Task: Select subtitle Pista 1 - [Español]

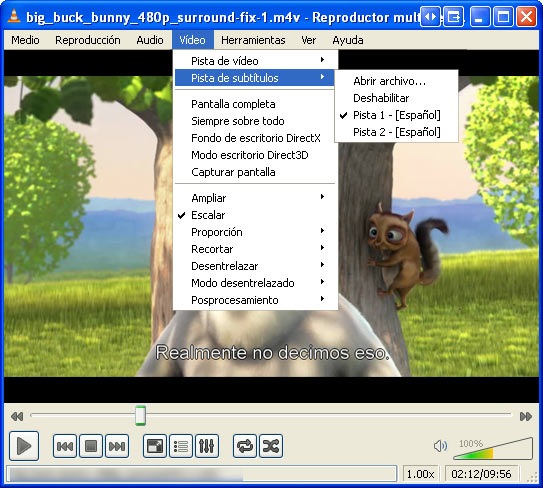Action: point(396,115)
